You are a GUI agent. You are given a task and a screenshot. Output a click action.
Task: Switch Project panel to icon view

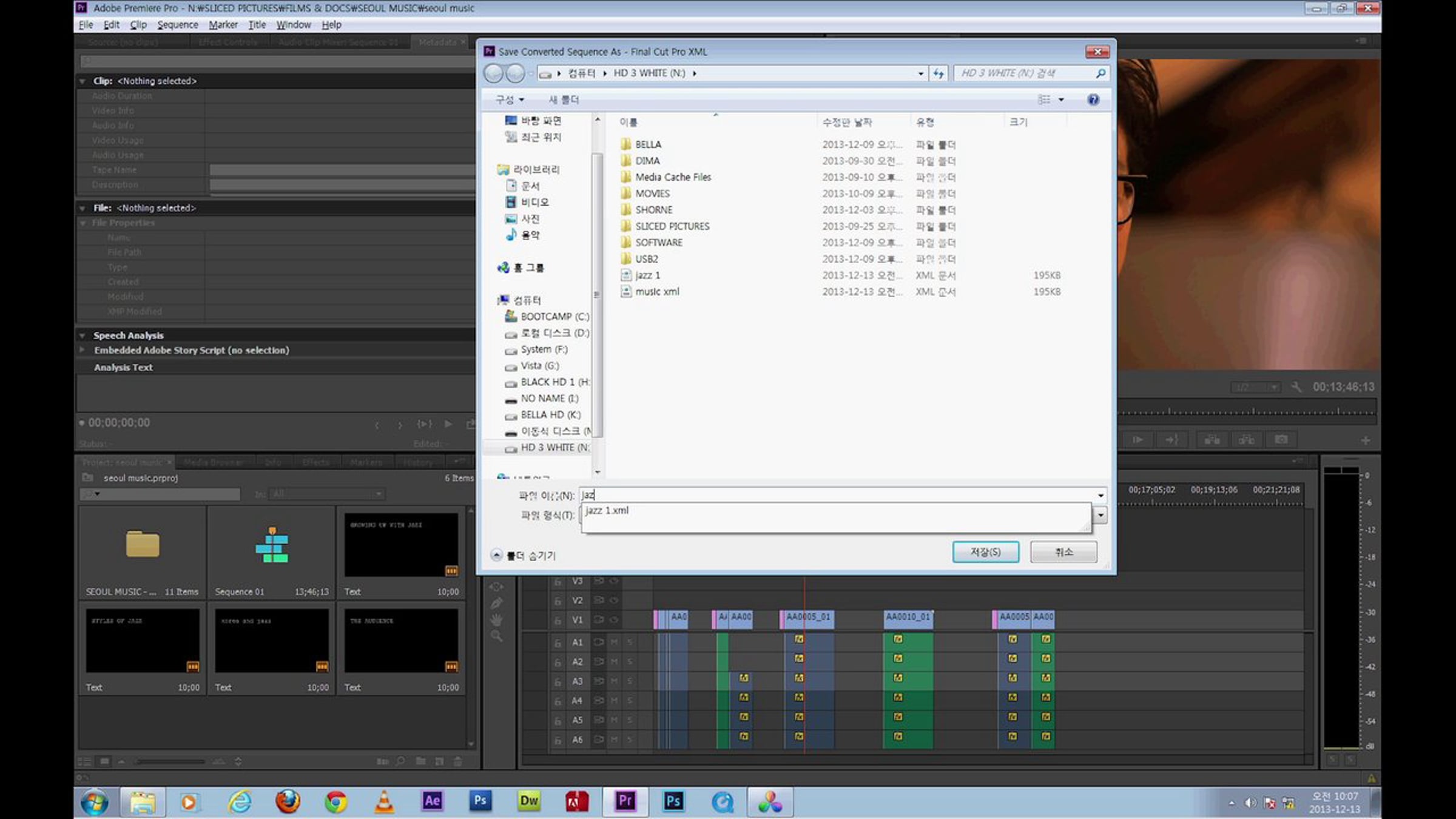[104, 761]
